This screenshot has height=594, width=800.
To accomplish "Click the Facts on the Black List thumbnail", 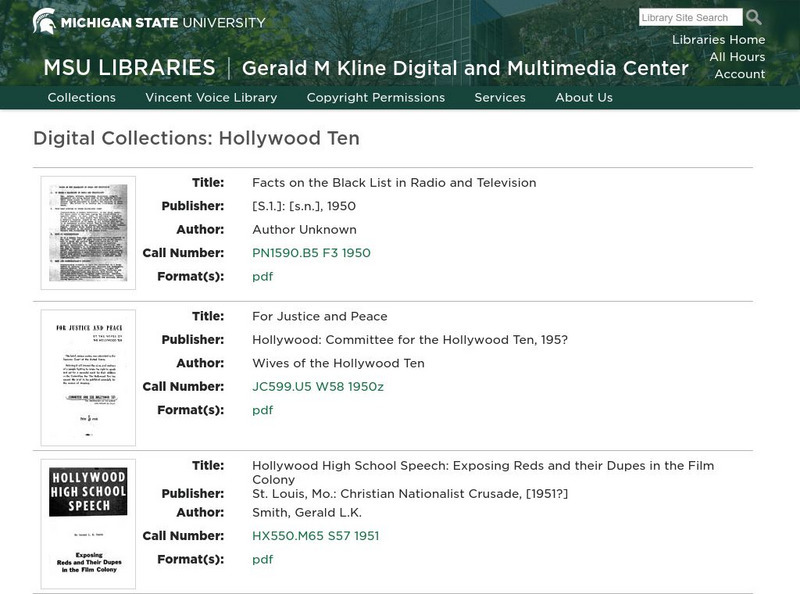I will 88,233.
